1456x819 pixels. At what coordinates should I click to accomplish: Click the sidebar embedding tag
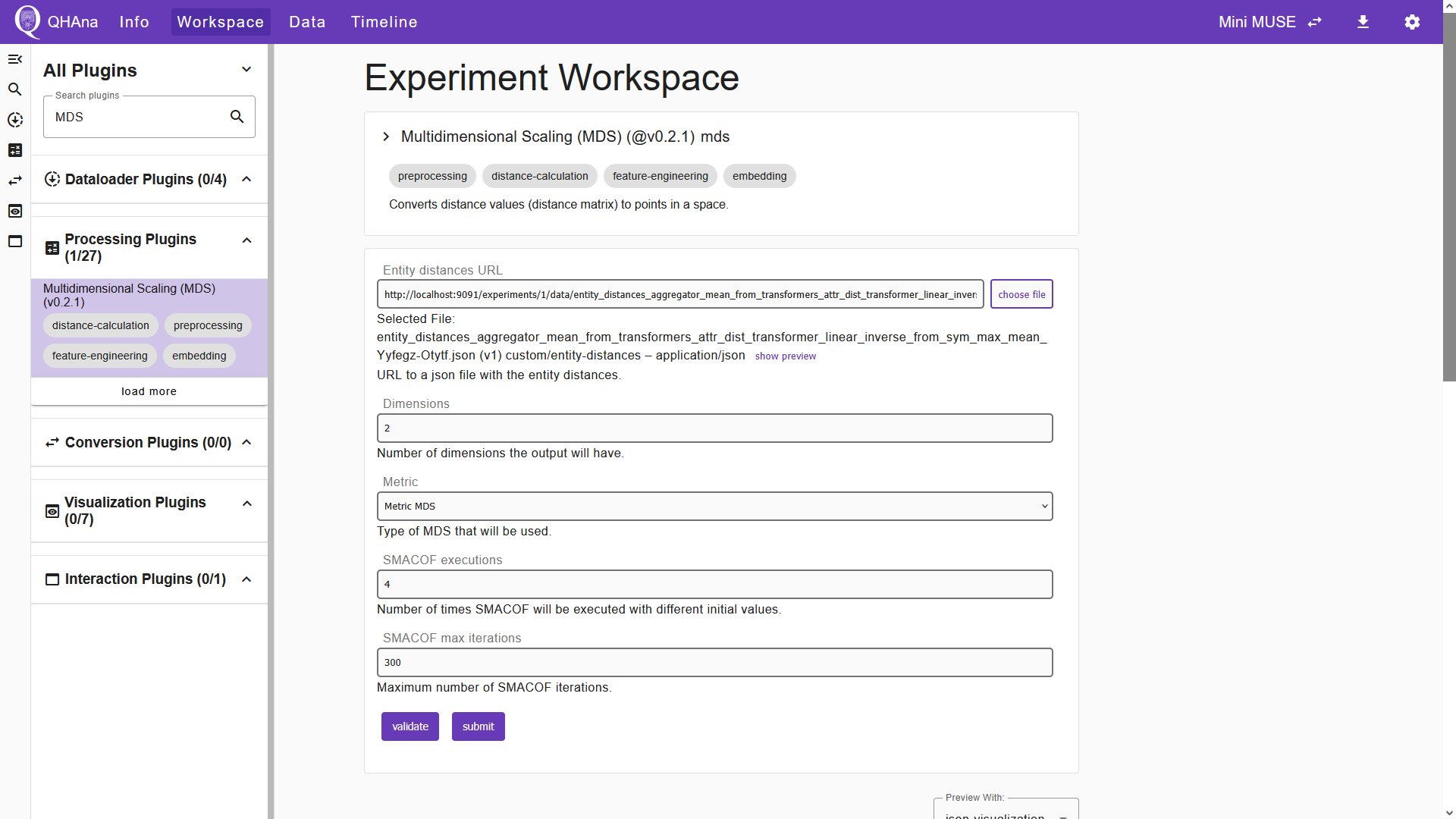click(199, 356)
